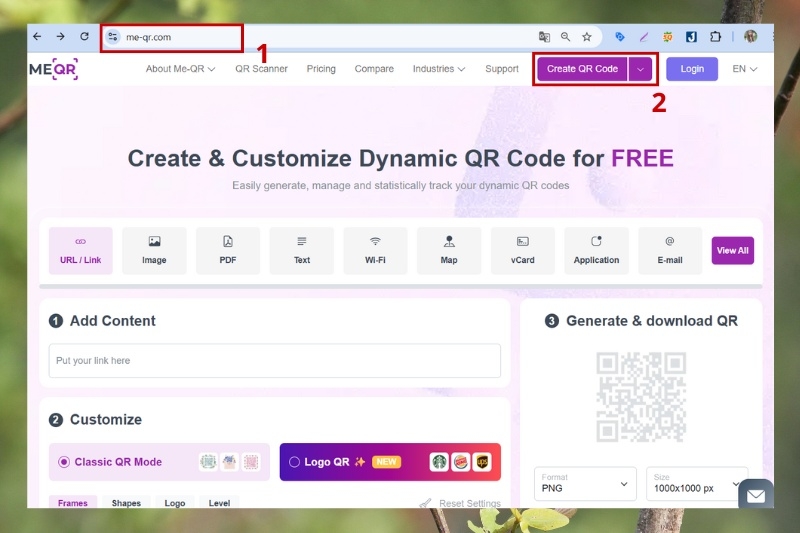The height and width of the screenshot is (533, 800).
Task: Select the Map QR type
Action: click(x=449, y=250)
